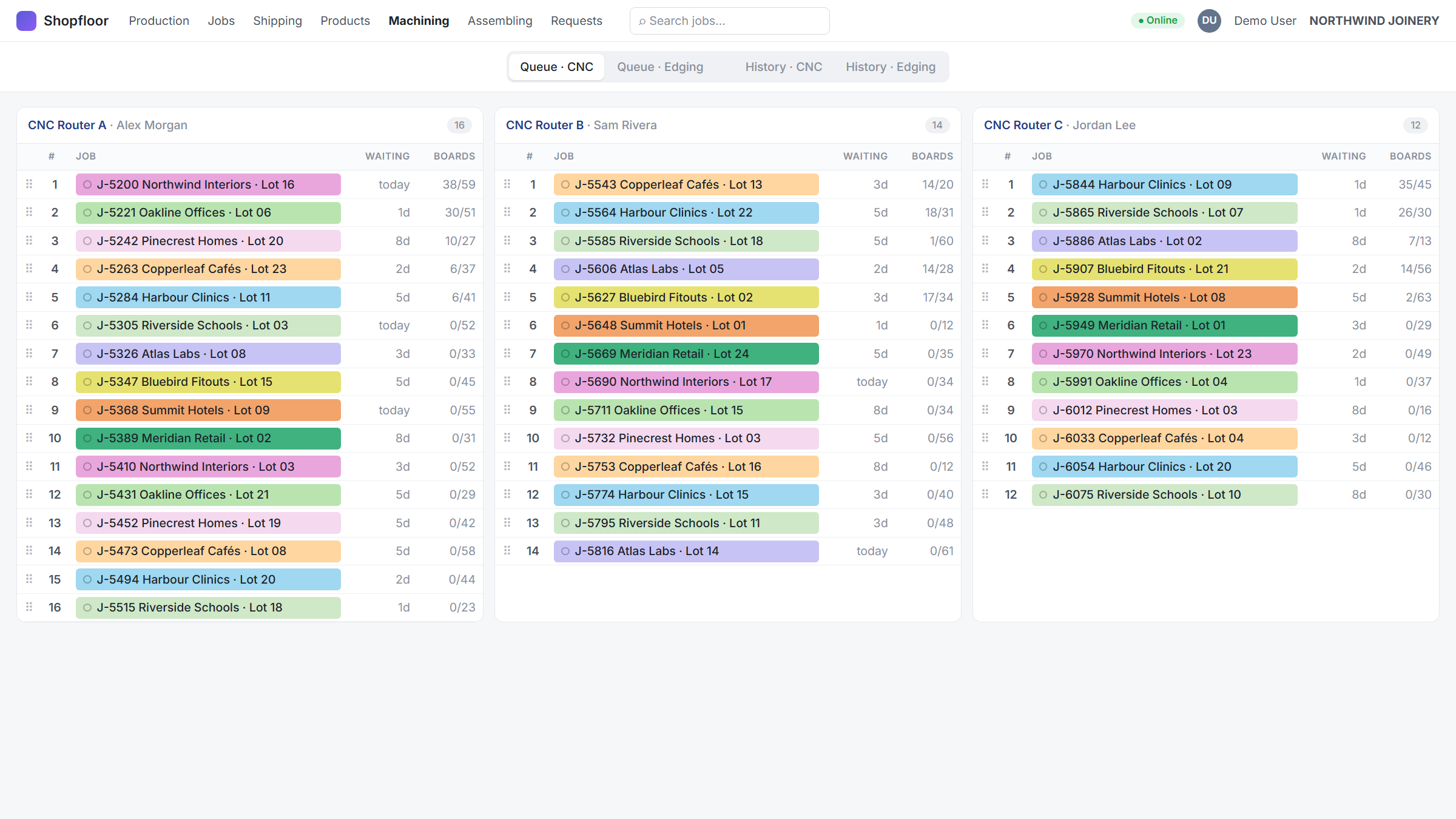Click drag handle of J-5389 Meridian Retail row
This screenshot has width=1456, height=819.
pyautogui.click(x=29, y=437)
